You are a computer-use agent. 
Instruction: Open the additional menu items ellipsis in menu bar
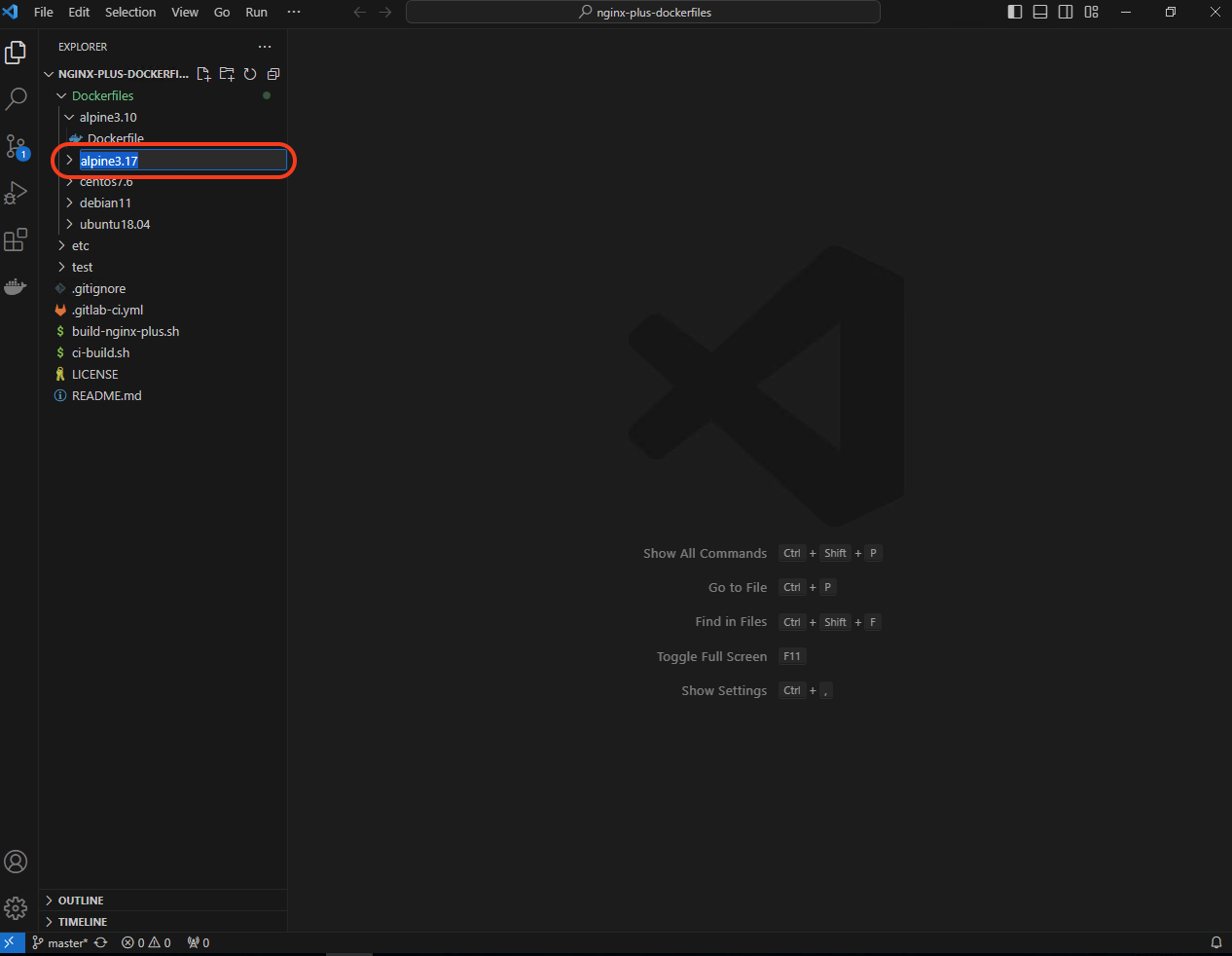294,12
